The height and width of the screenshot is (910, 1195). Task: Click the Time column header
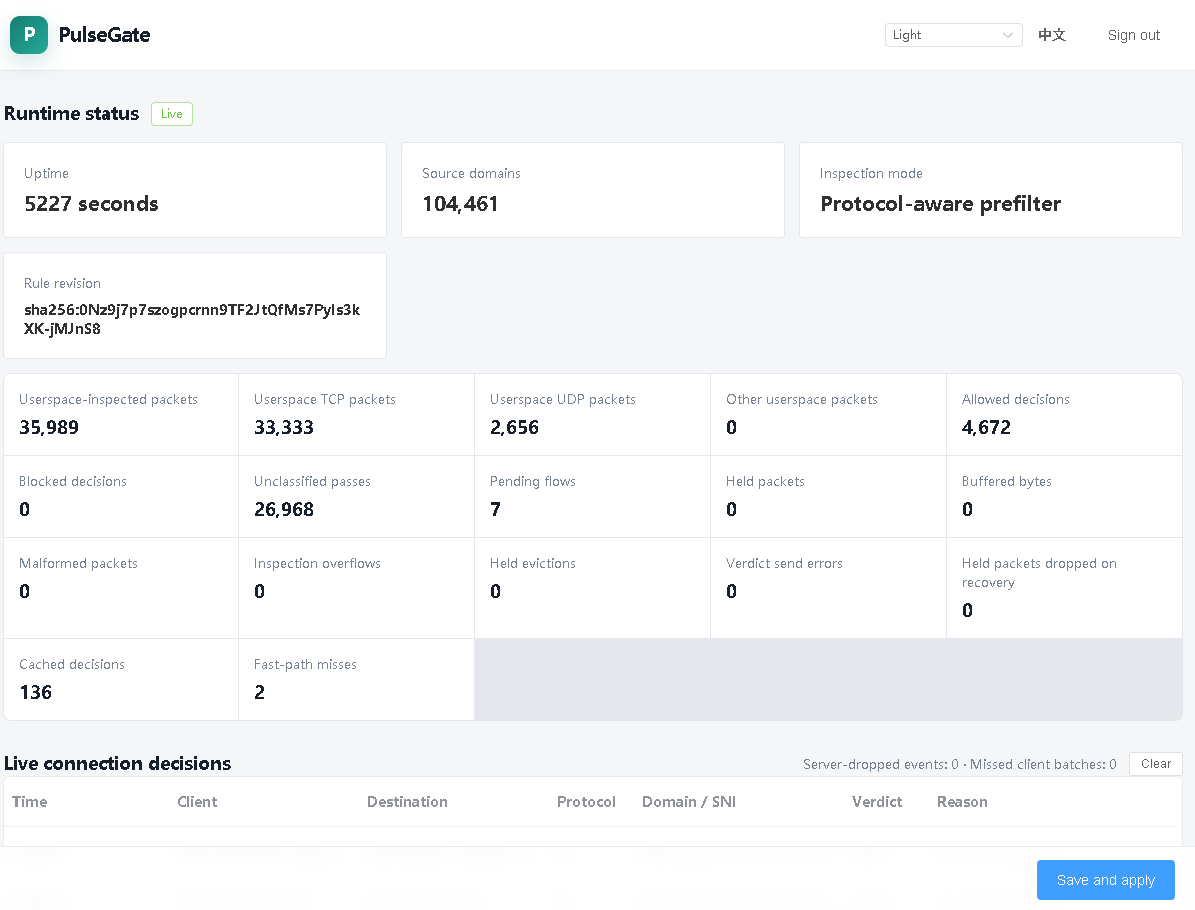pos(30,802)
